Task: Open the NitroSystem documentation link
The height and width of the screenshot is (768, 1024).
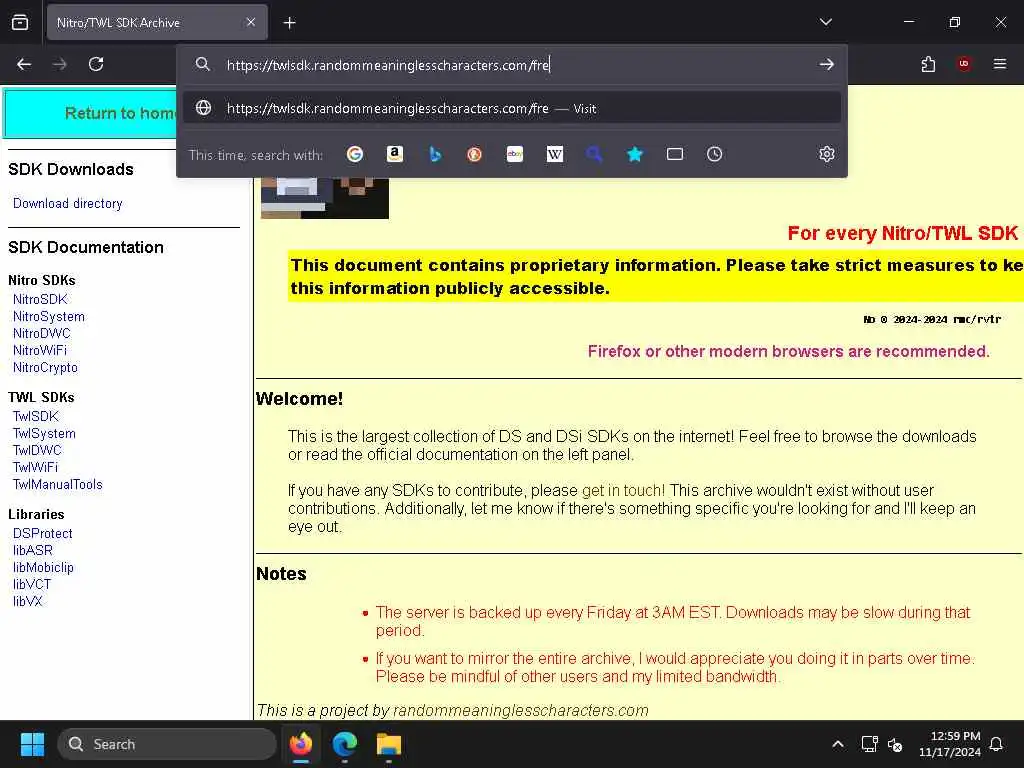Action: point(49,316)
